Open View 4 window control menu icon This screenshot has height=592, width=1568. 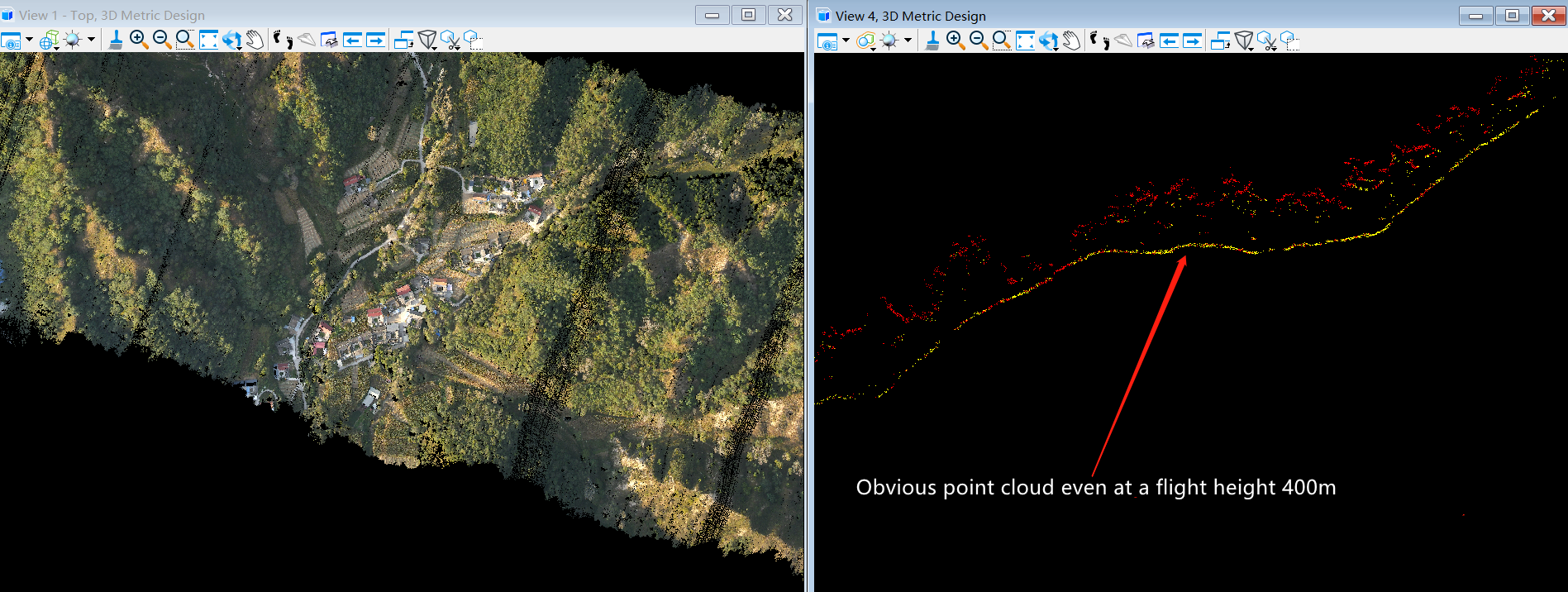coord(823,16)
